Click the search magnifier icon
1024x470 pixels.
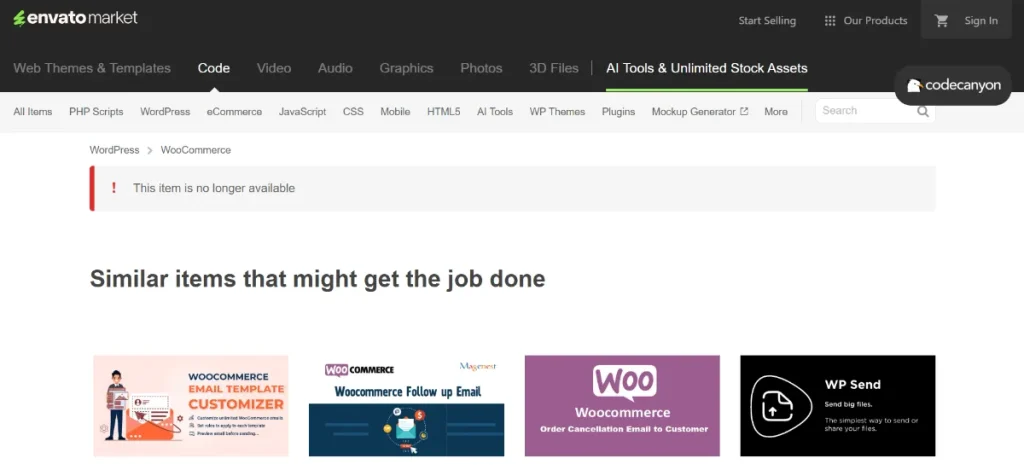pos(923,111)
